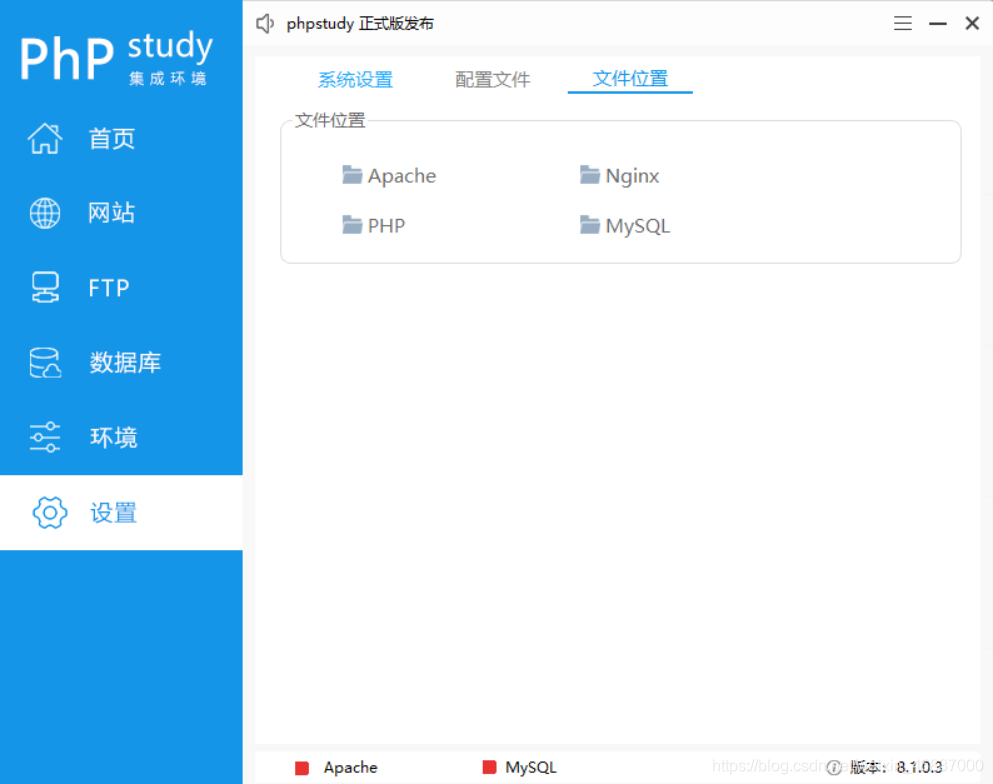Open the Nginx folder location
The width and height of the screenshot is (993, 784).
click(620, 175)
